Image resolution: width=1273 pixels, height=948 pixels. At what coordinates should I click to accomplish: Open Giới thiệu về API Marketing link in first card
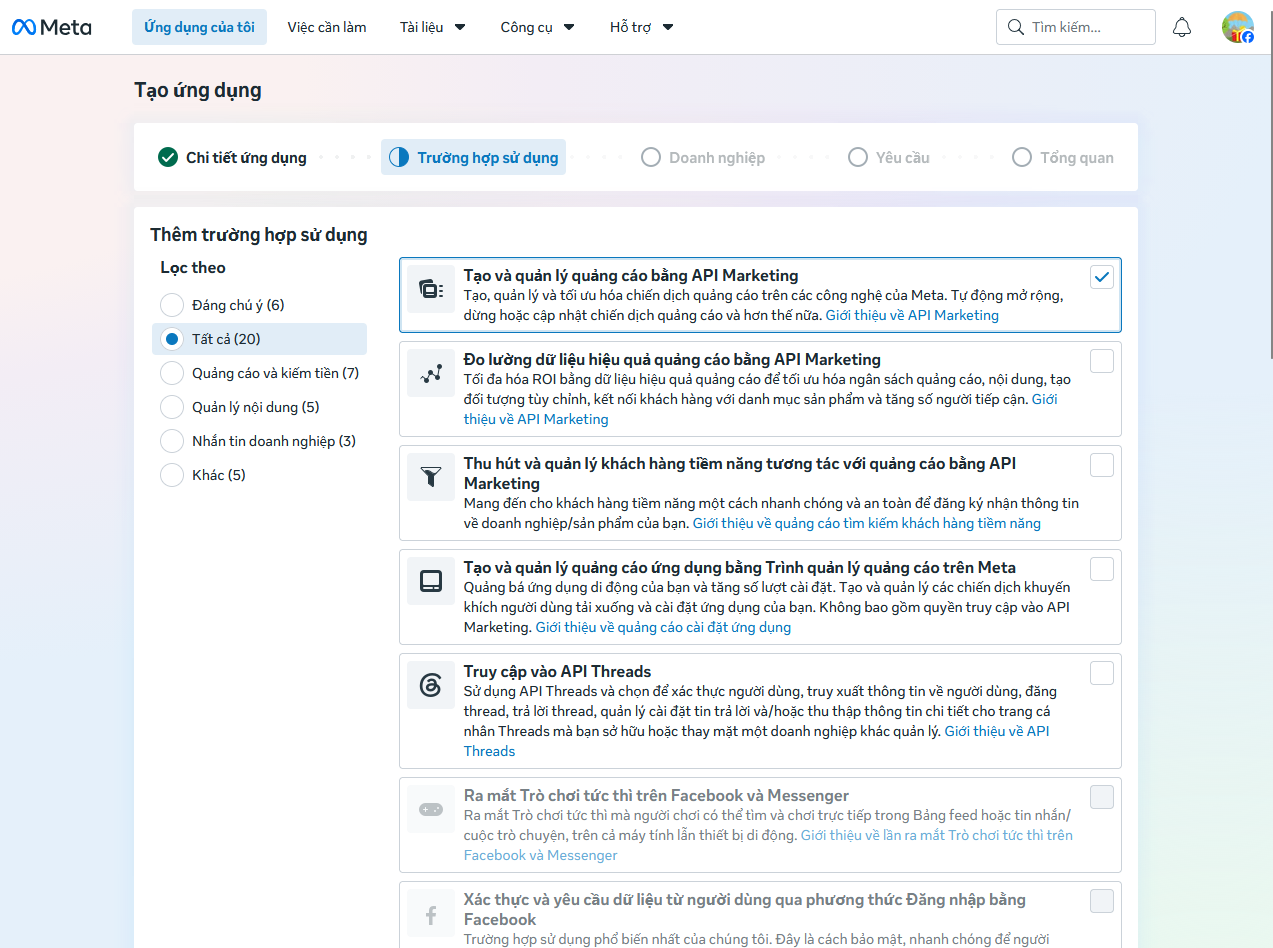[912, 315]
